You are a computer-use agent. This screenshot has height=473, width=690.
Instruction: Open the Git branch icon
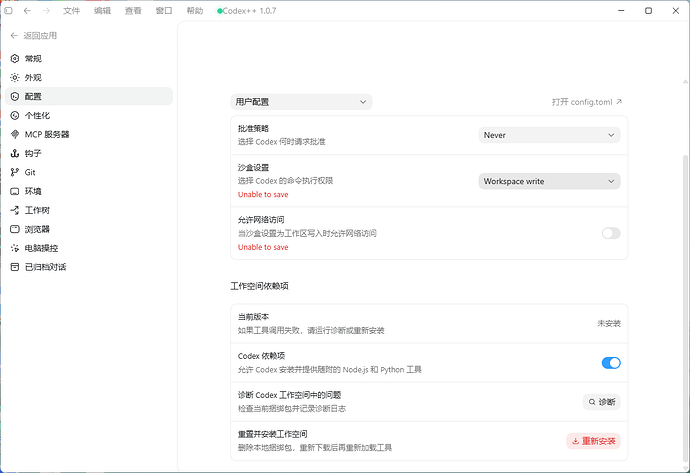pyautogui.click(x=15, y=172)
